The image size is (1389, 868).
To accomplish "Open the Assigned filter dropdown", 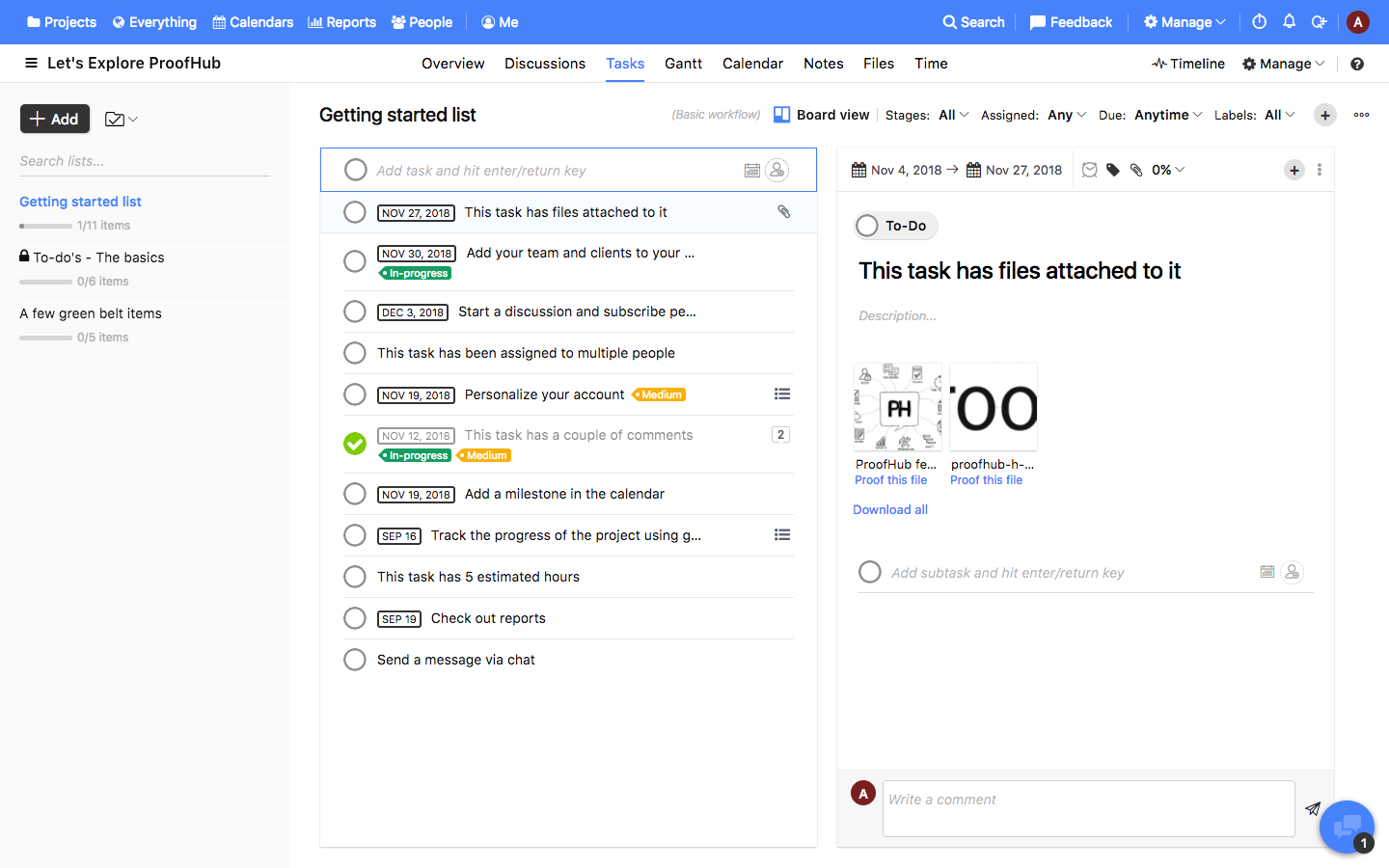I will point(1066,115).
